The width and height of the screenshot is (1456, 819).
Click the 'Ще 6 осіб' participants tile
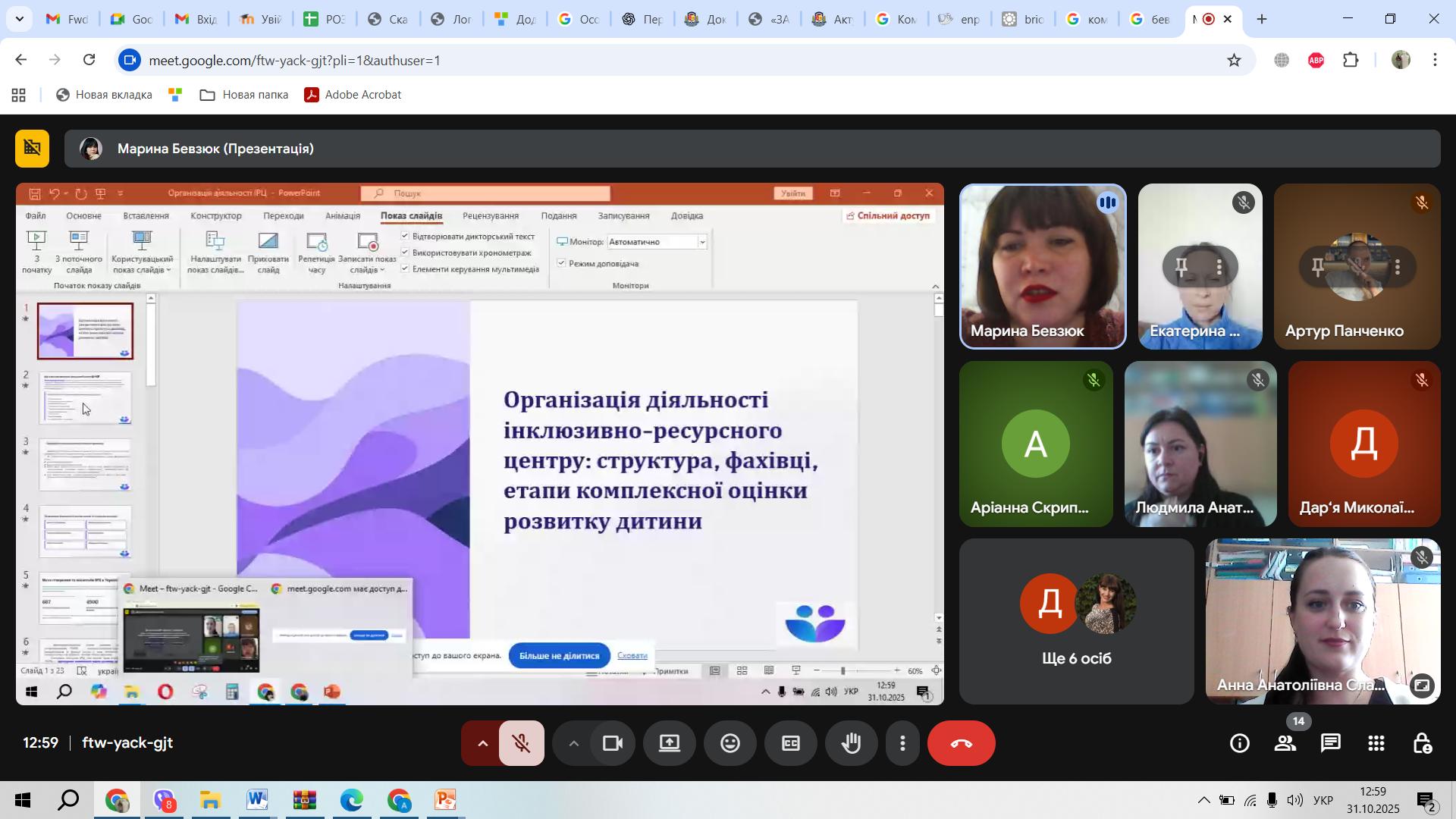(1076, 622)
